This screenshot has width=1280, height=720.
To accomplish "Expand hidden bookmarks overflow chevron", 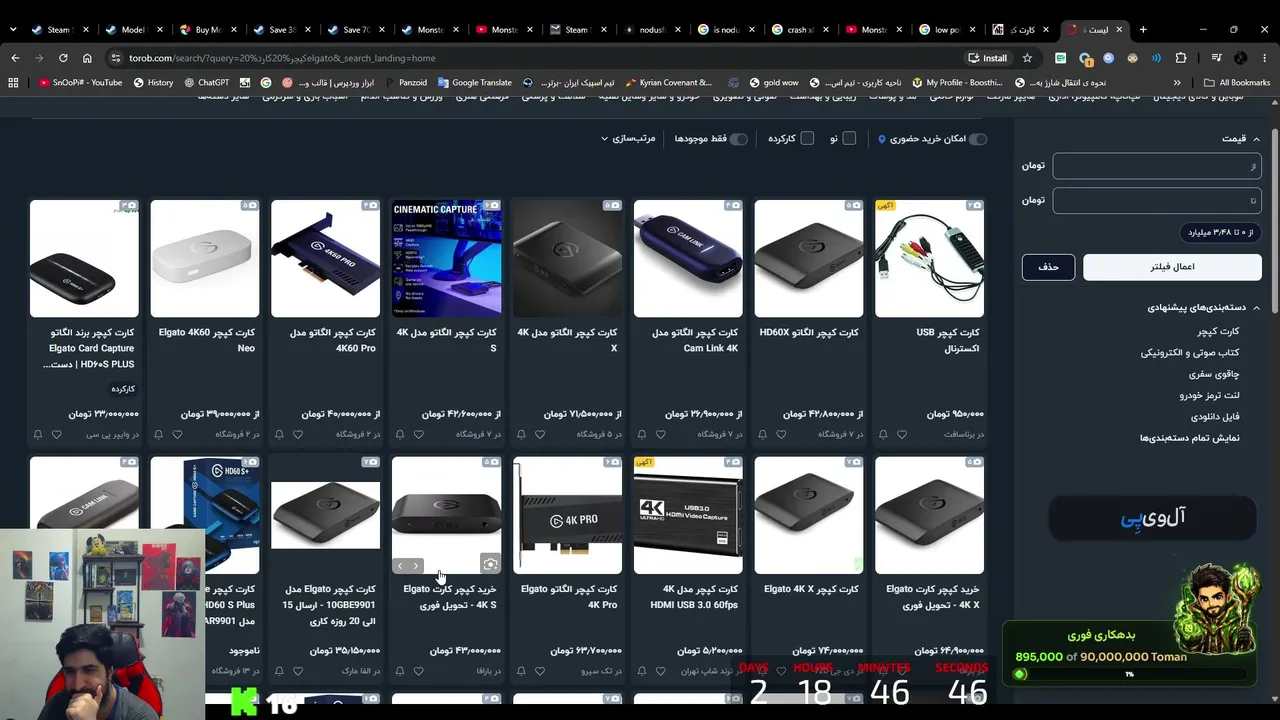I will coord(1177,83).
